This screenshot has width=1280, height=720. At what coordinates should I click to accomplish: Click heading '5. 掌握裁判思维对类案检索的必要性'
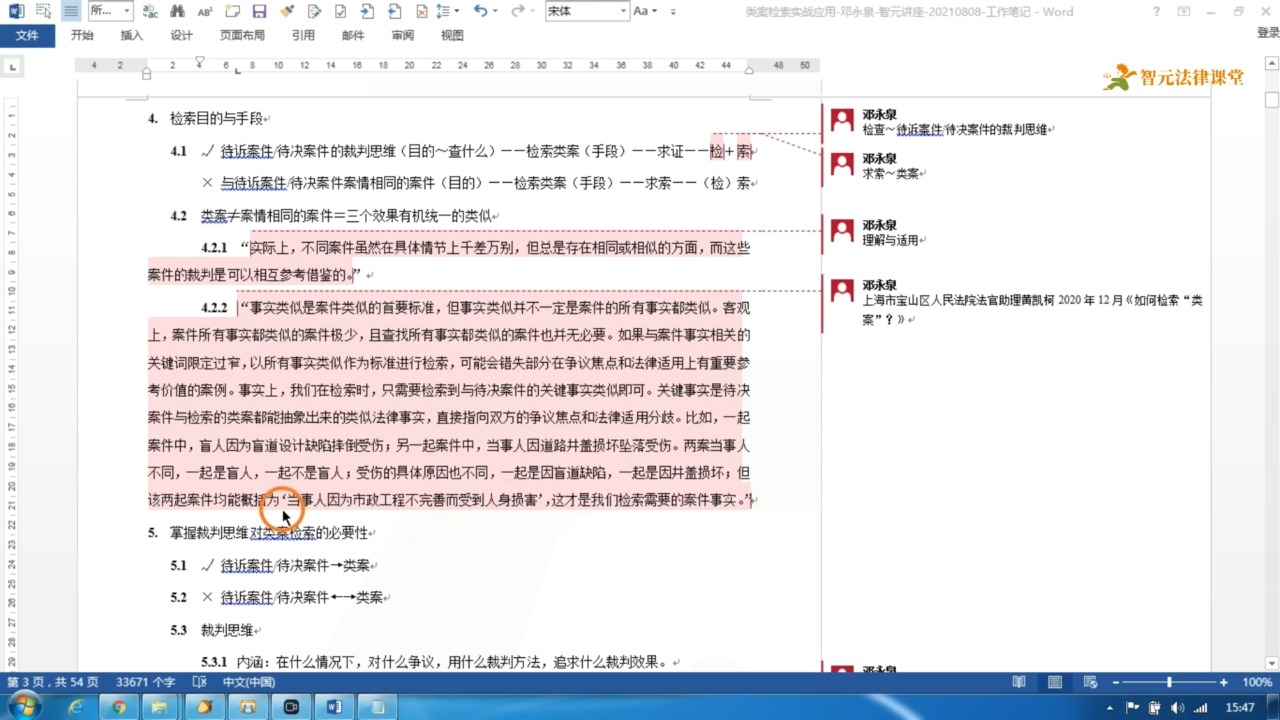click(x=261, y=533)
